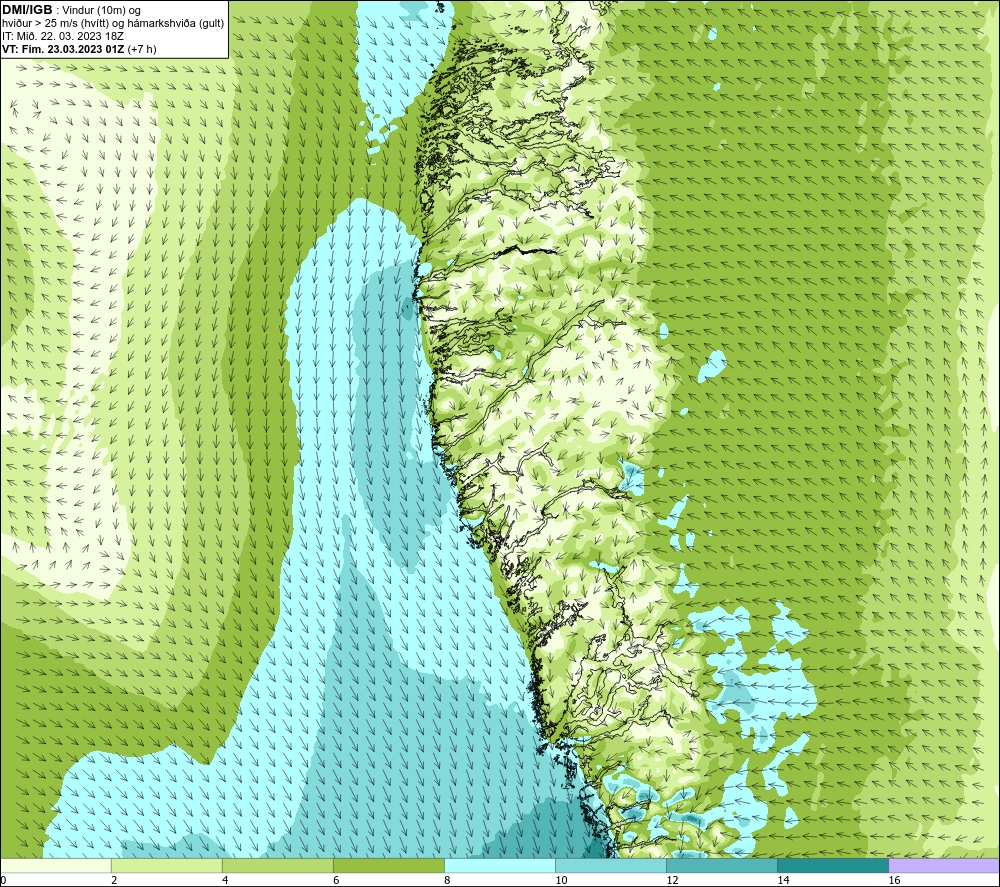The width and height of the screenshot is (1000, 887).
Task: Click the 8–10 m/s light cyan legend swatch
Action: (x=499, y=866)
